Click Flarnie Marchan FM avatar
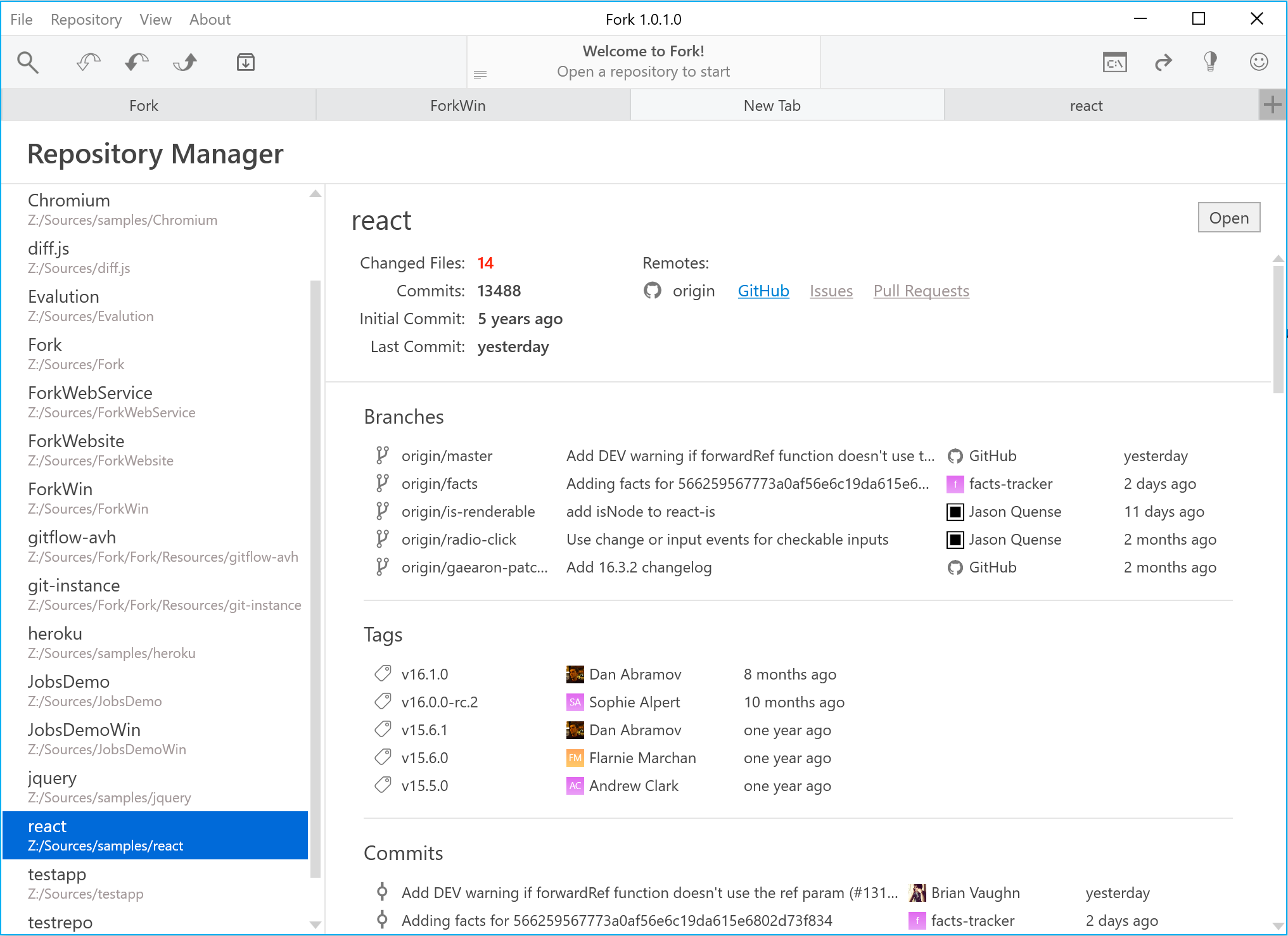 pyautogui.click(x=575, y=757)
